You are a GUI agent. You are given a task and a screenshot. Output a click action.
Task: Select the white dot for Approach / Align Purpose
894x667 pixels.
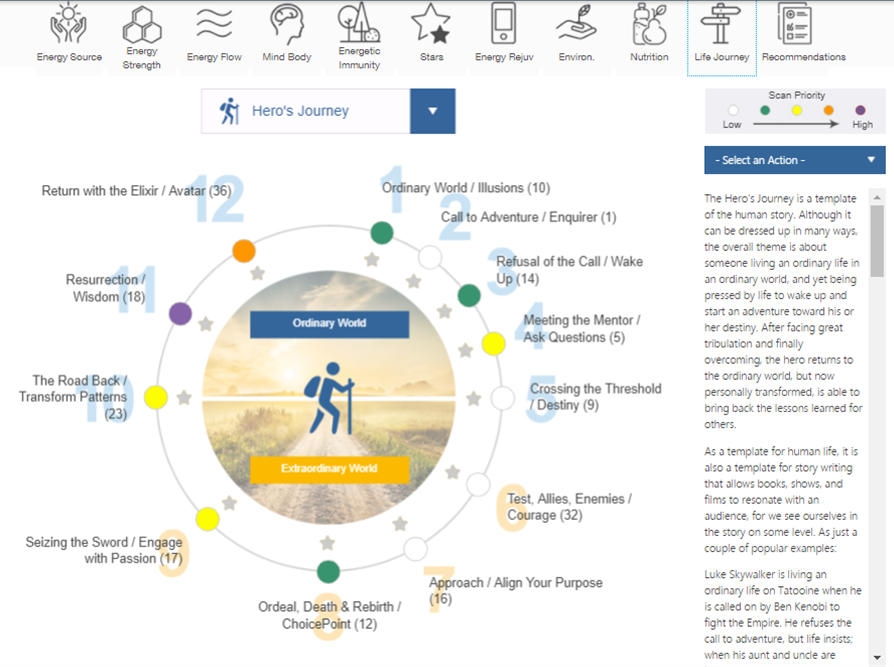[x=415, y=549]
